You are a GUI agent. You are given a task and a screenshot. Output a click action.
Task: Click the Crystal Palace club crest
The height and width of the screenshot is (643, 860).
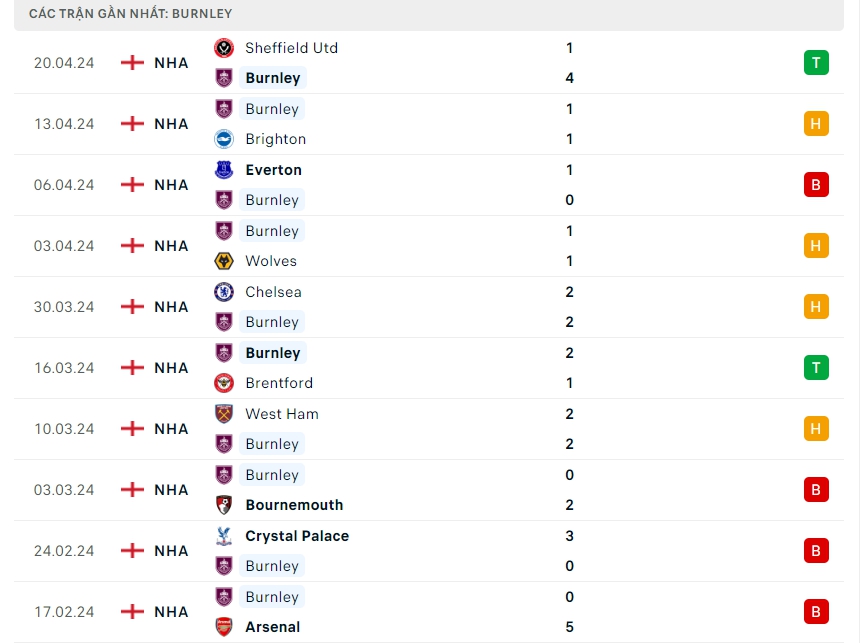coord(224,536)
